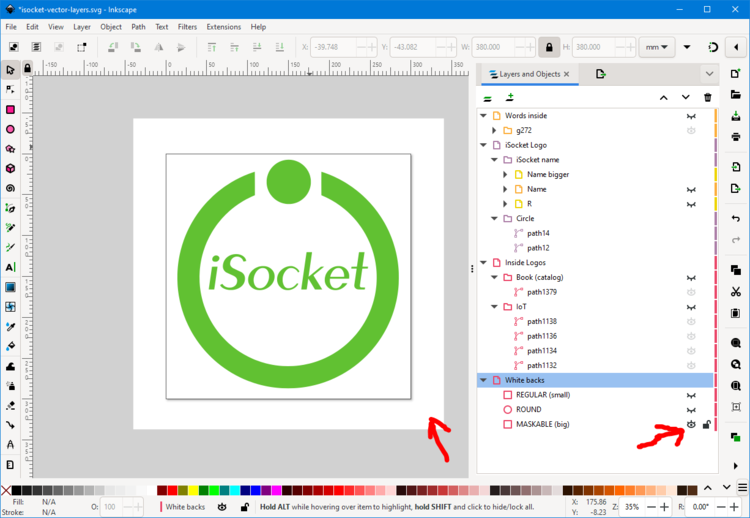
Task: Select the Star and polygon tool
Action: tap(10, 149)
